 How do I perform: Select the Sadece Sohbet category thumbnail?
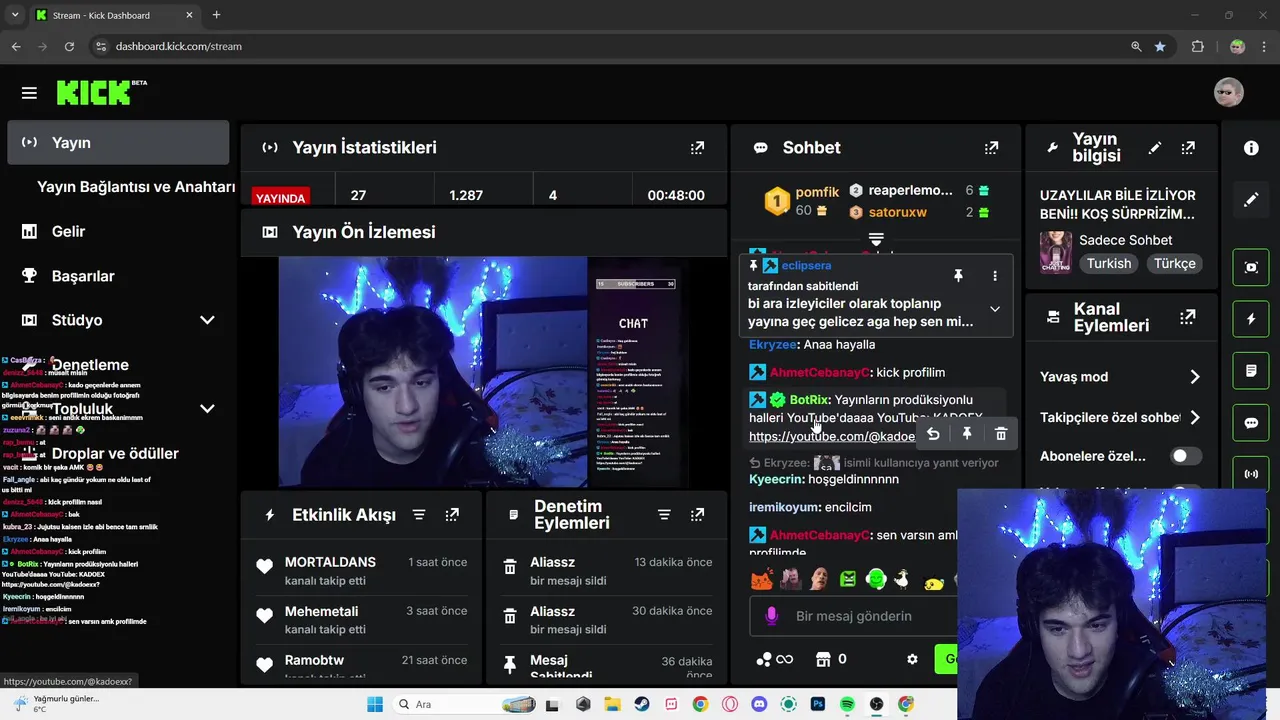[1056, 252]
